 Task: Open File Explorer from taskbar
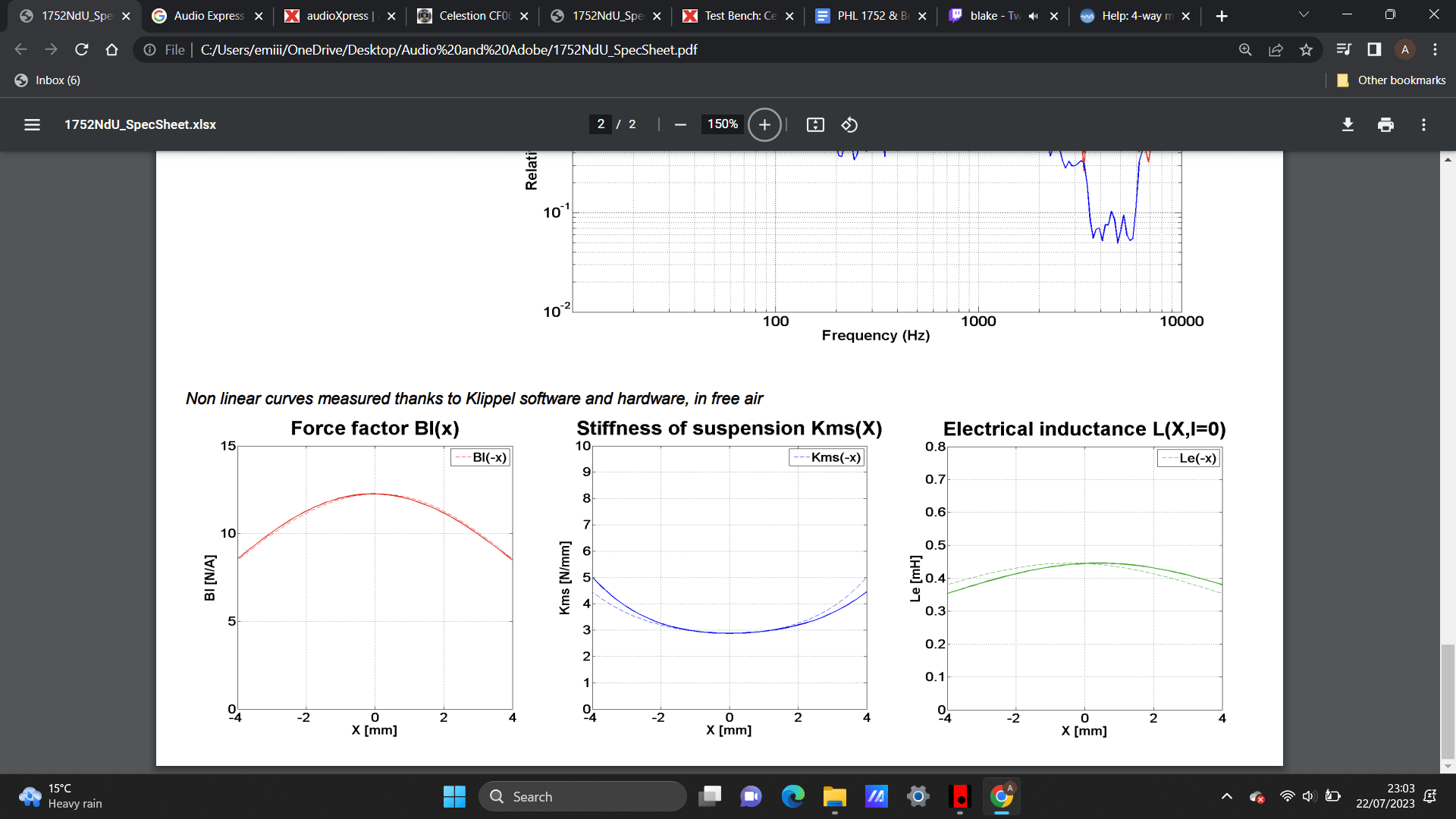coord(834,796)
